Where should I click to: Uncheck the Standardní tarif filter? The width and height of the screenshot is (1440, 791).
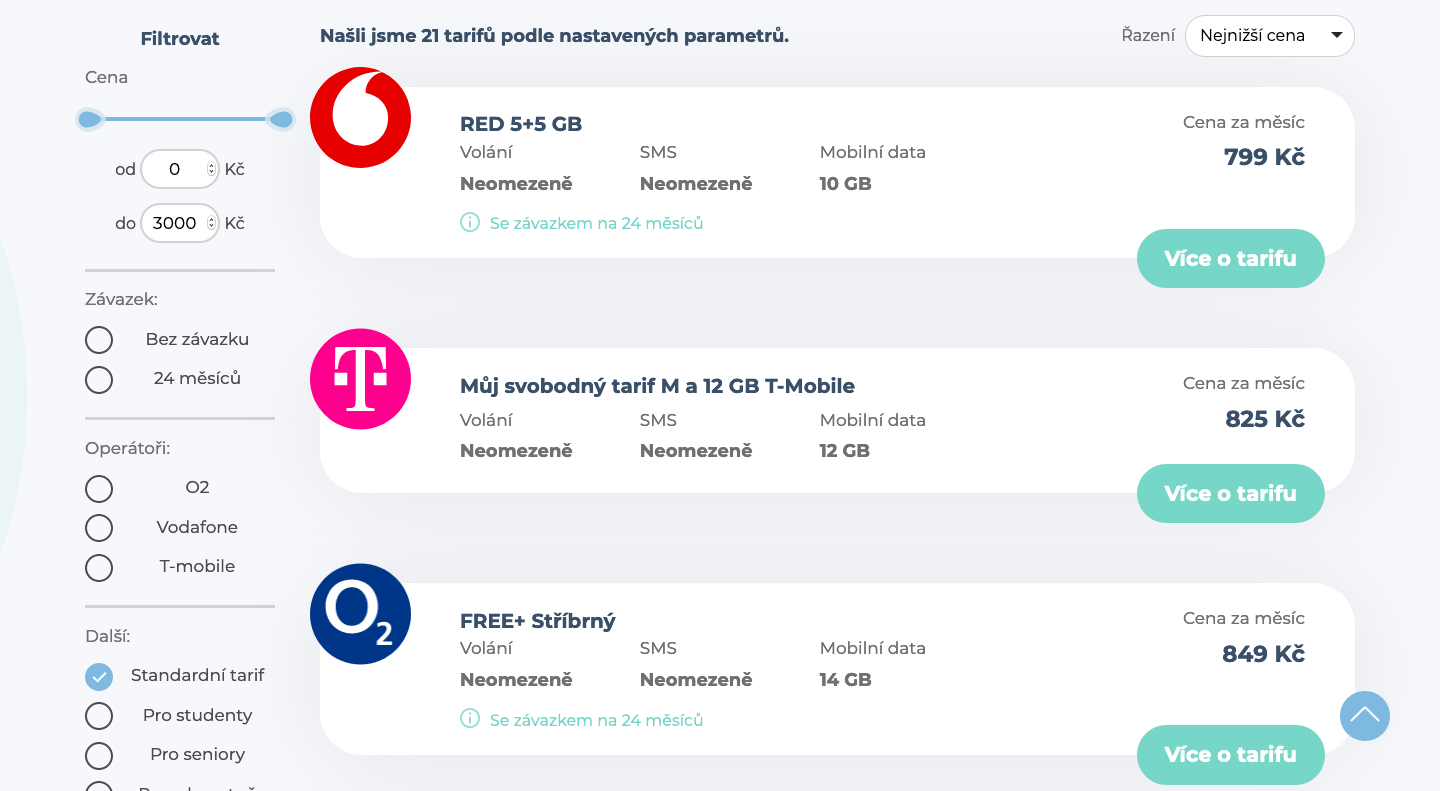pos(99,677)
